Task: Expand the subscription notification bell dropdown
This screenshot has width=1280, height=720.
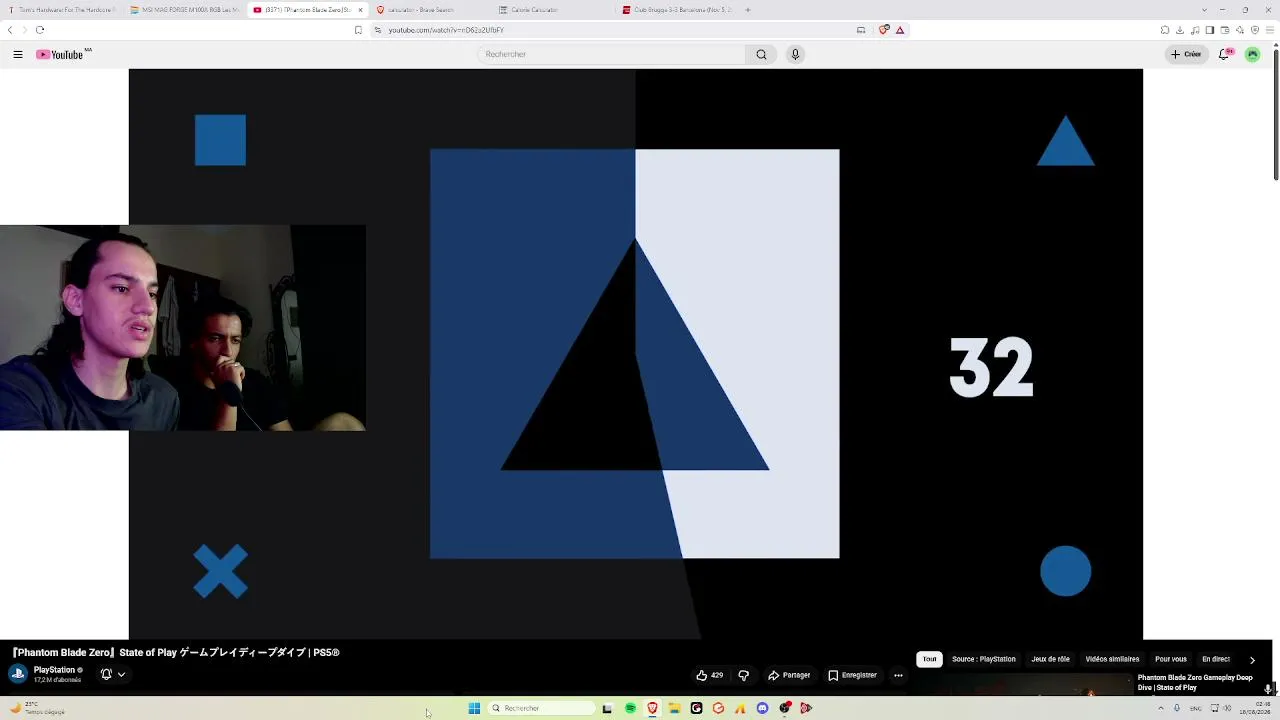Action: (x=112, y=674)
